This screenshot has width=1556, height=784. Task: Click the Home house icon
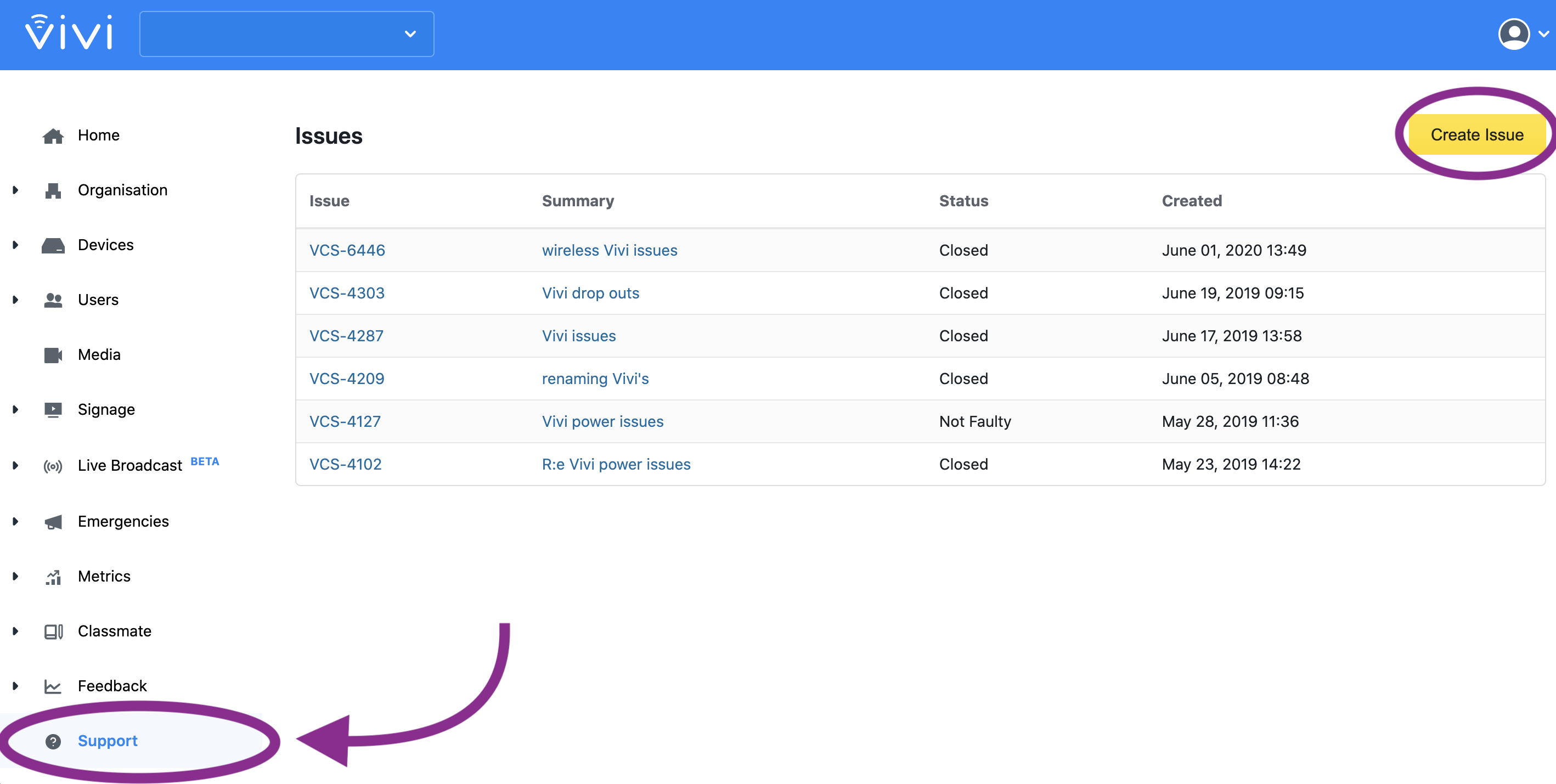pyautogui.click(x=53, y=136)
